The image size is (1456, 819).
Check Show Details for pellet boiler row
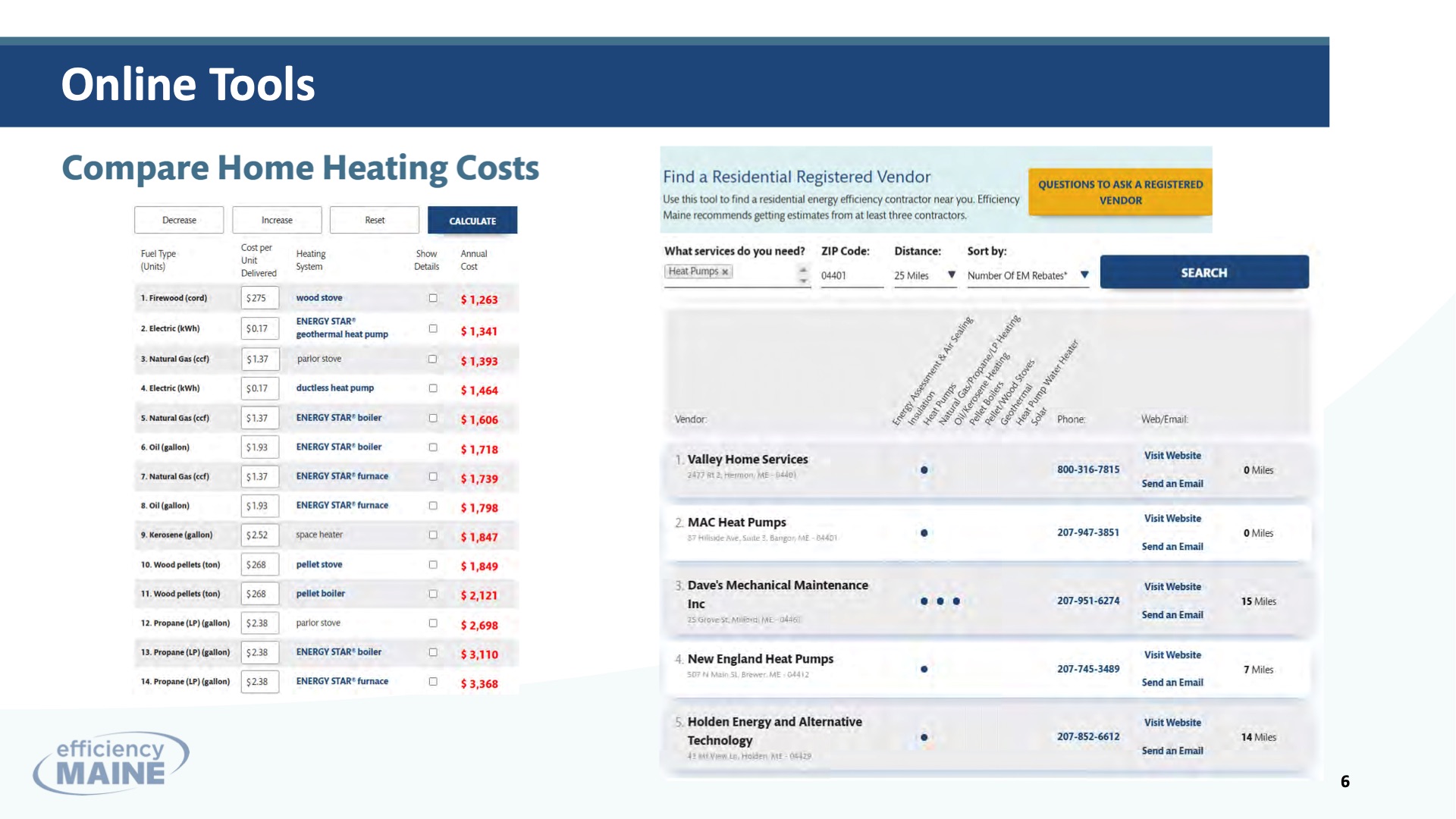click(x=433, y=594)
